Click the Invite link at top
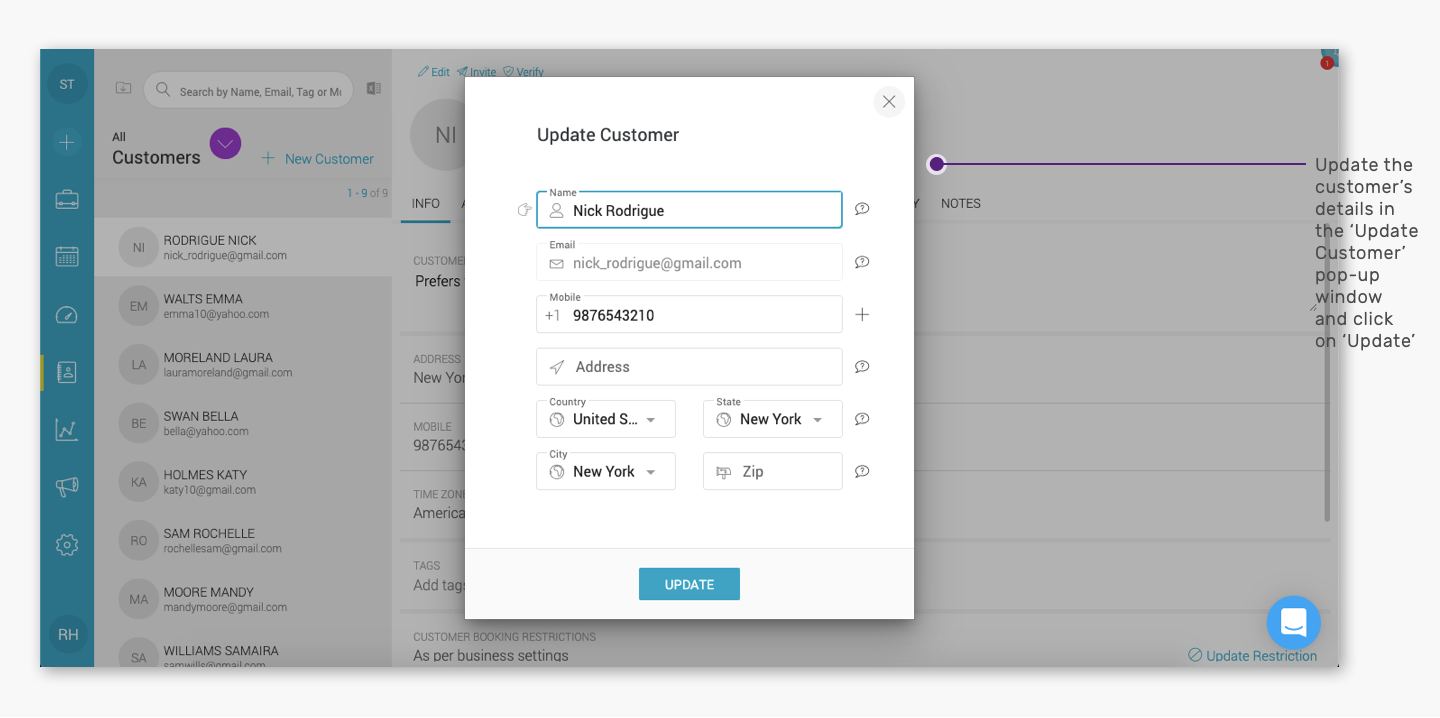Screen dimensions: 1440x718 pos(477,72)
